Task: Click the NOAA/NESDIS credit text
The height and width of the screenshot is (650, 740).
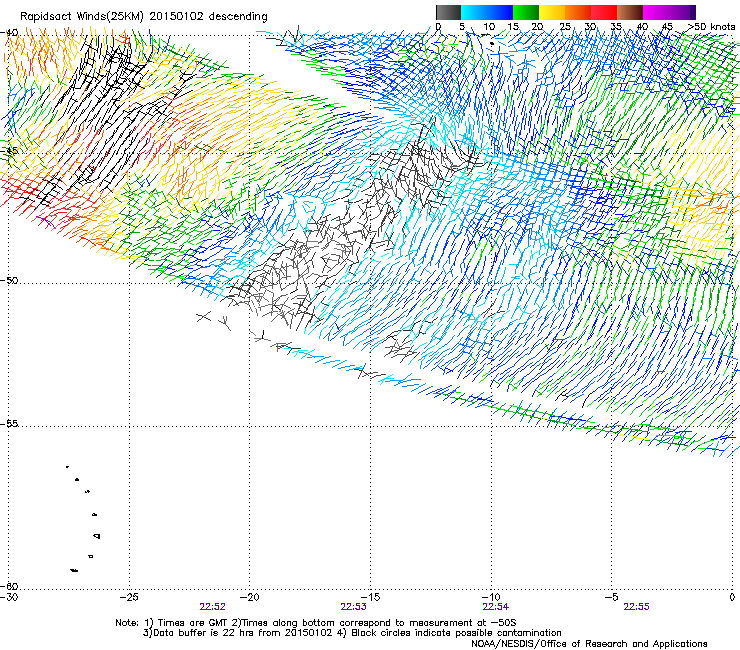Action: (589, 644)
